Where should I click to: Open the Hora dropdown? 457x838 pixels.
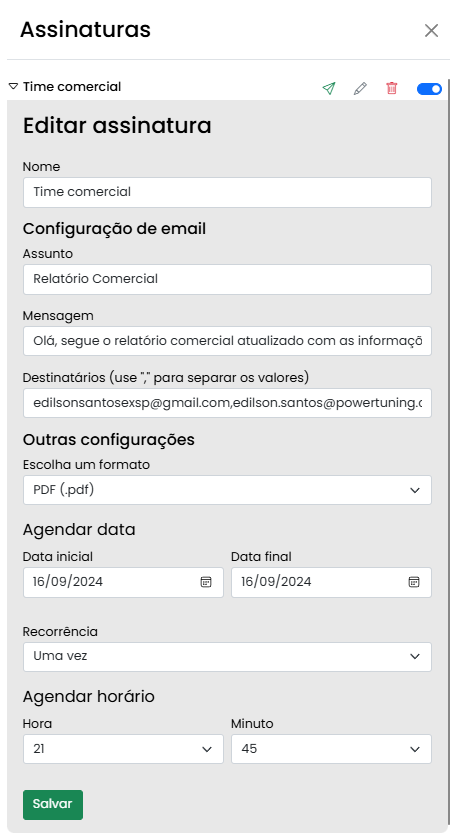click(x=123, y=749)
